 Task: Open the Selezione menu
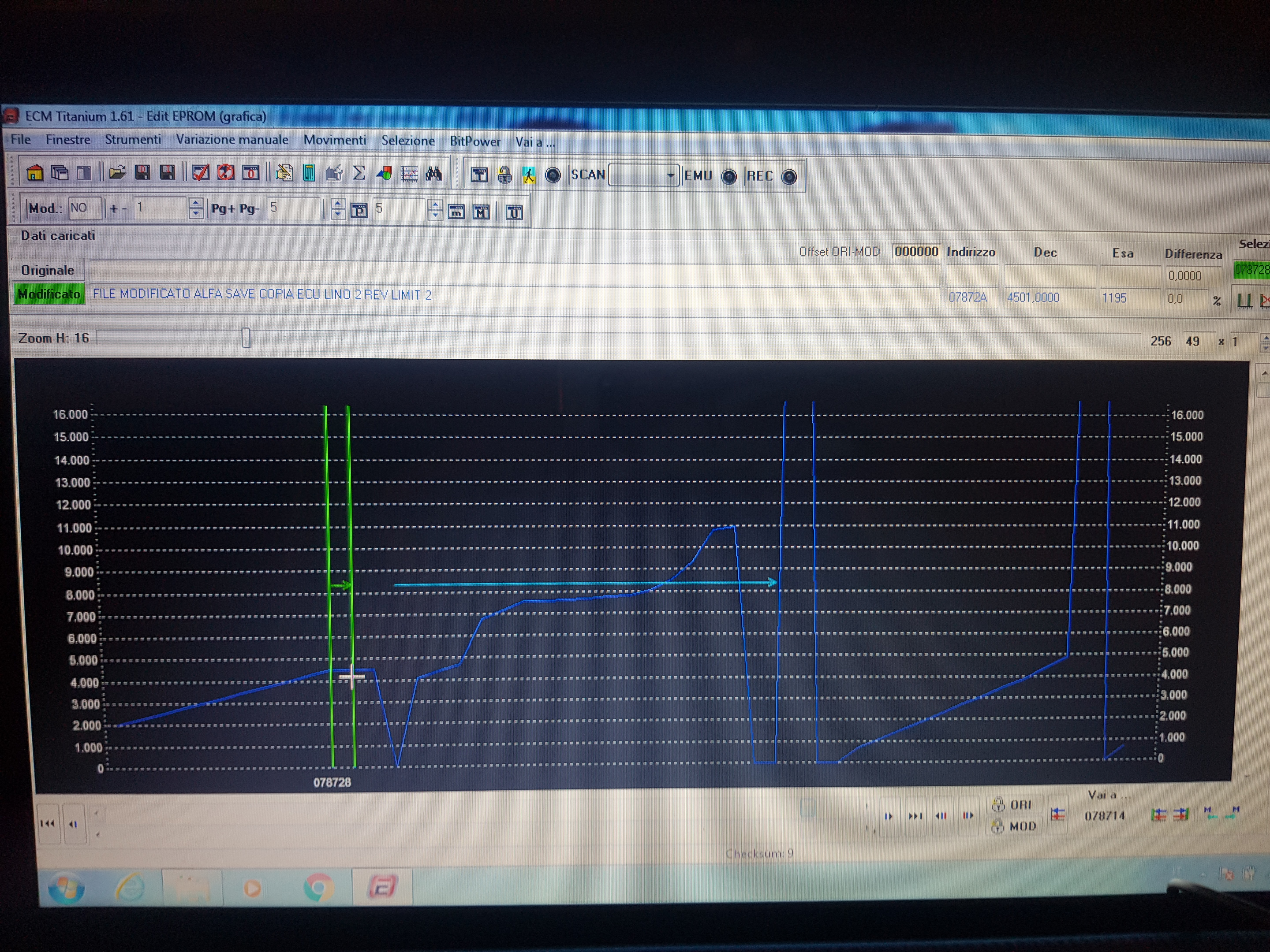[x=407, y=141]
